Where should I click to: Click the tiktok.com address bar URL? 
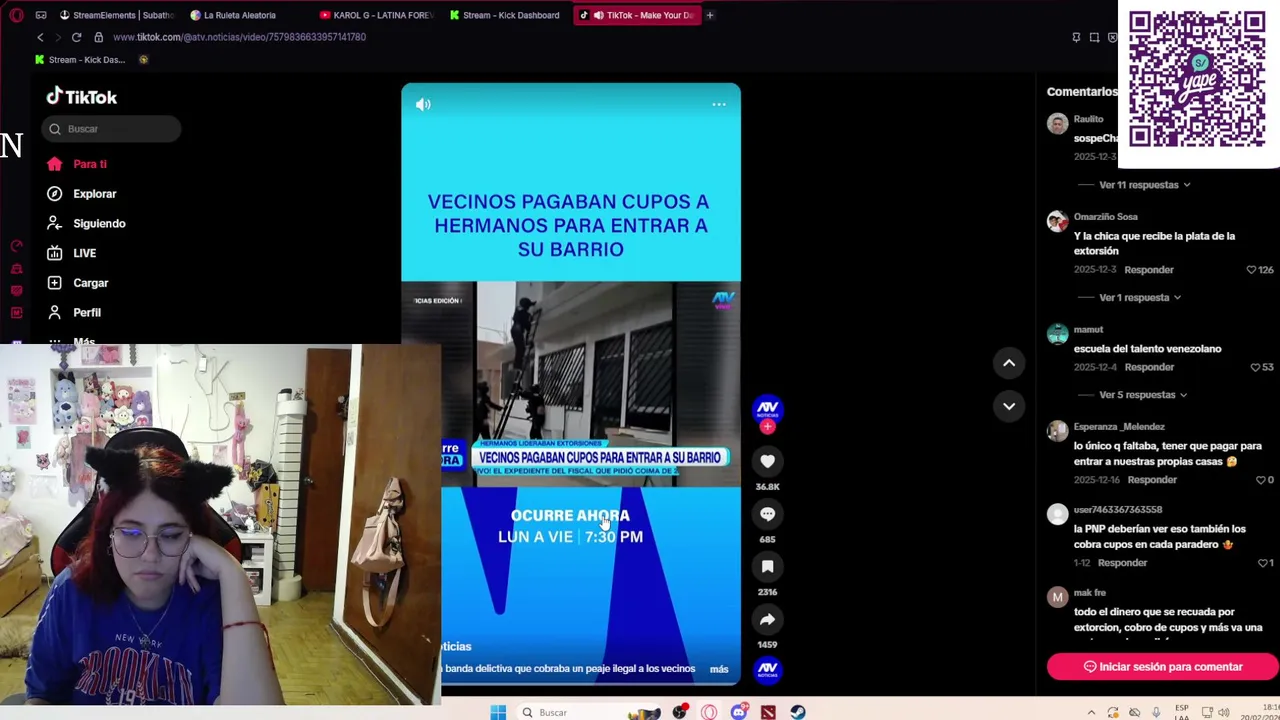(x=239, y=37)
